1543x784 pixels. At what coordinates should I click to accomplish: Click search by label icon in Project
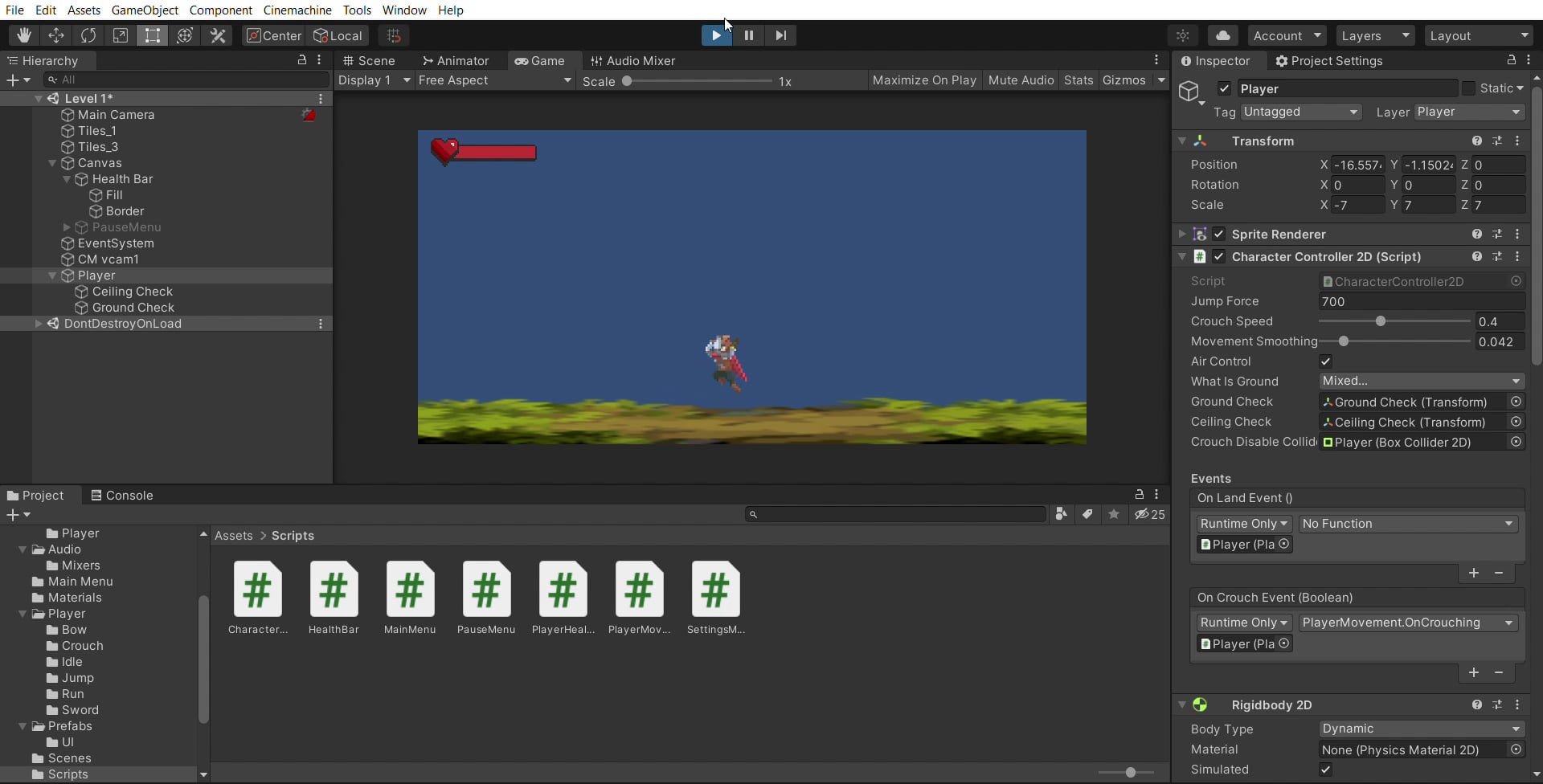click(1087, 514)
